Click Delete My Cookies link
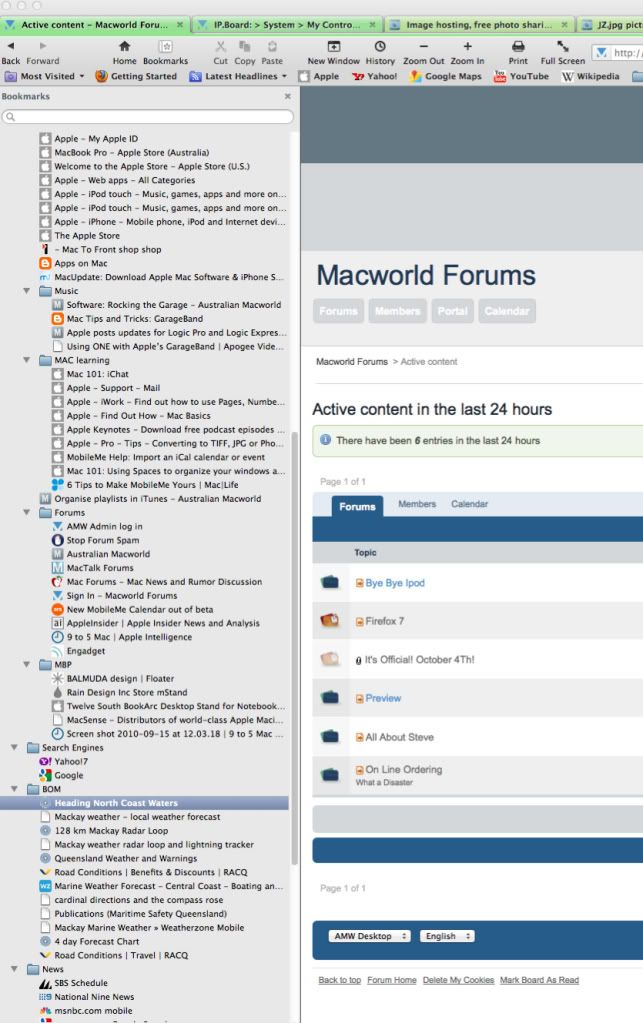The height and width of the screenshot is (1023, 643). tap(458, 980)
